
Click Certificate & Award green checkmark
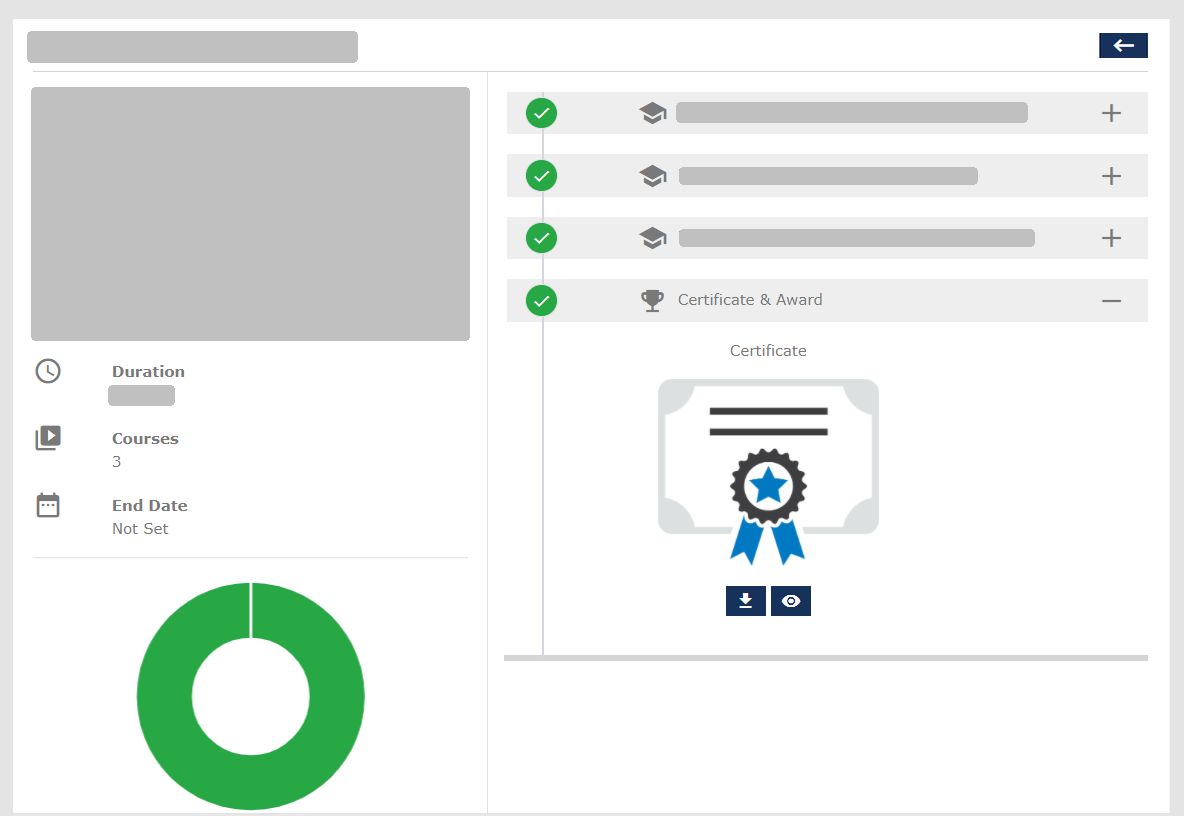541,300
